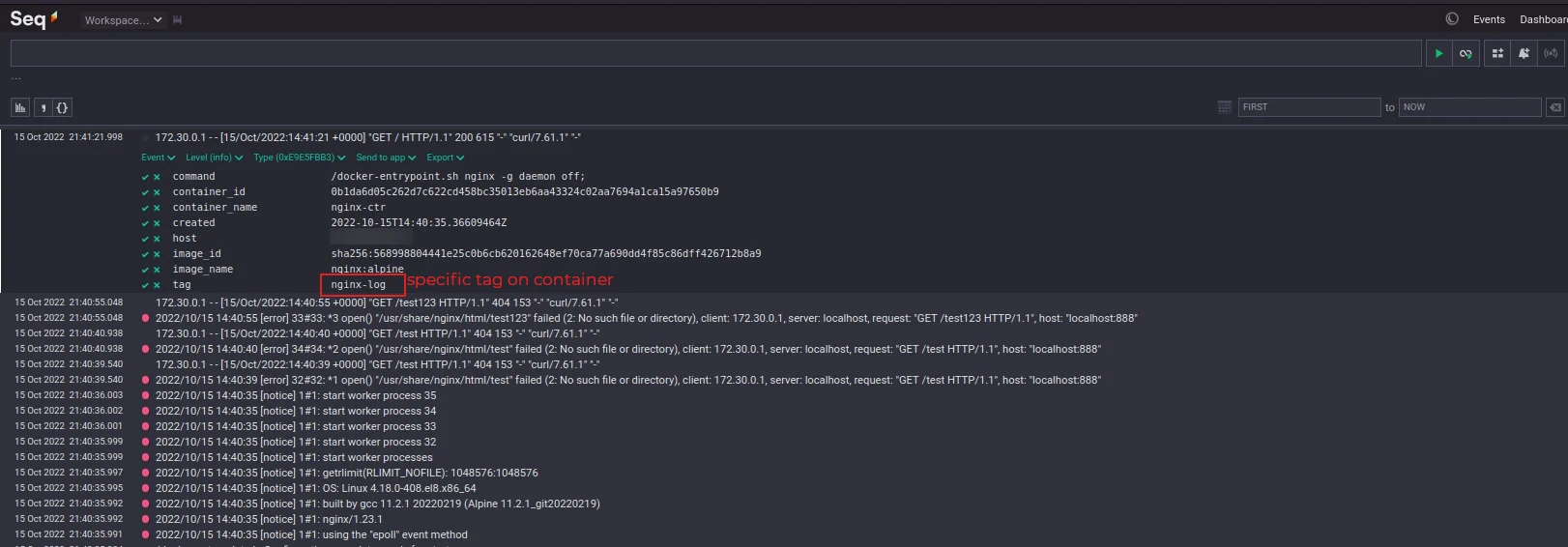Click the getrlimit(RLIMIT_NOFILE) event row
This screenshot has height=547, width=1568.
pyautogui.click(x=347, y=473)
